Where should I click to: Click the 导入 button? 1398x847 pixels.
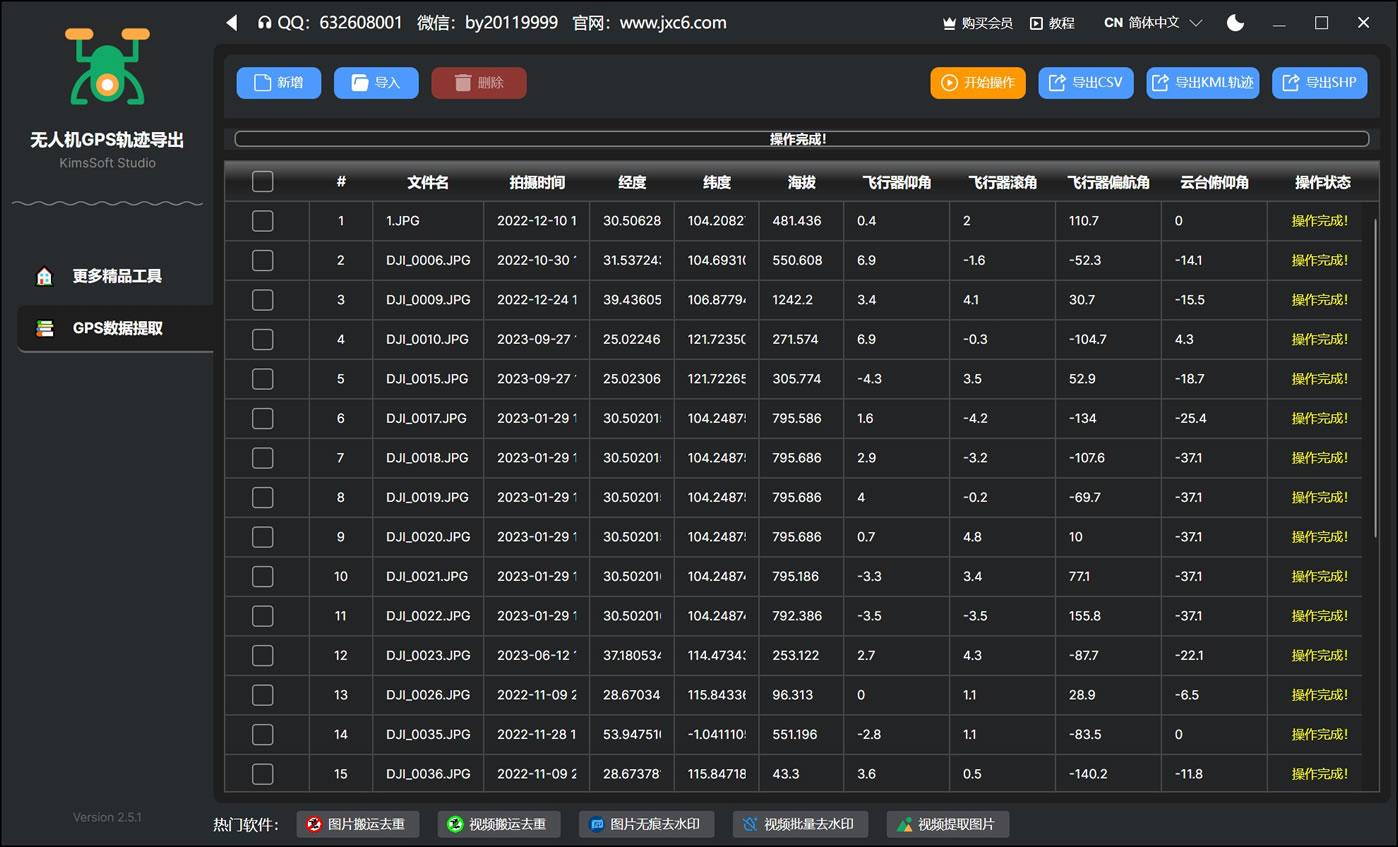click(376, 83)
